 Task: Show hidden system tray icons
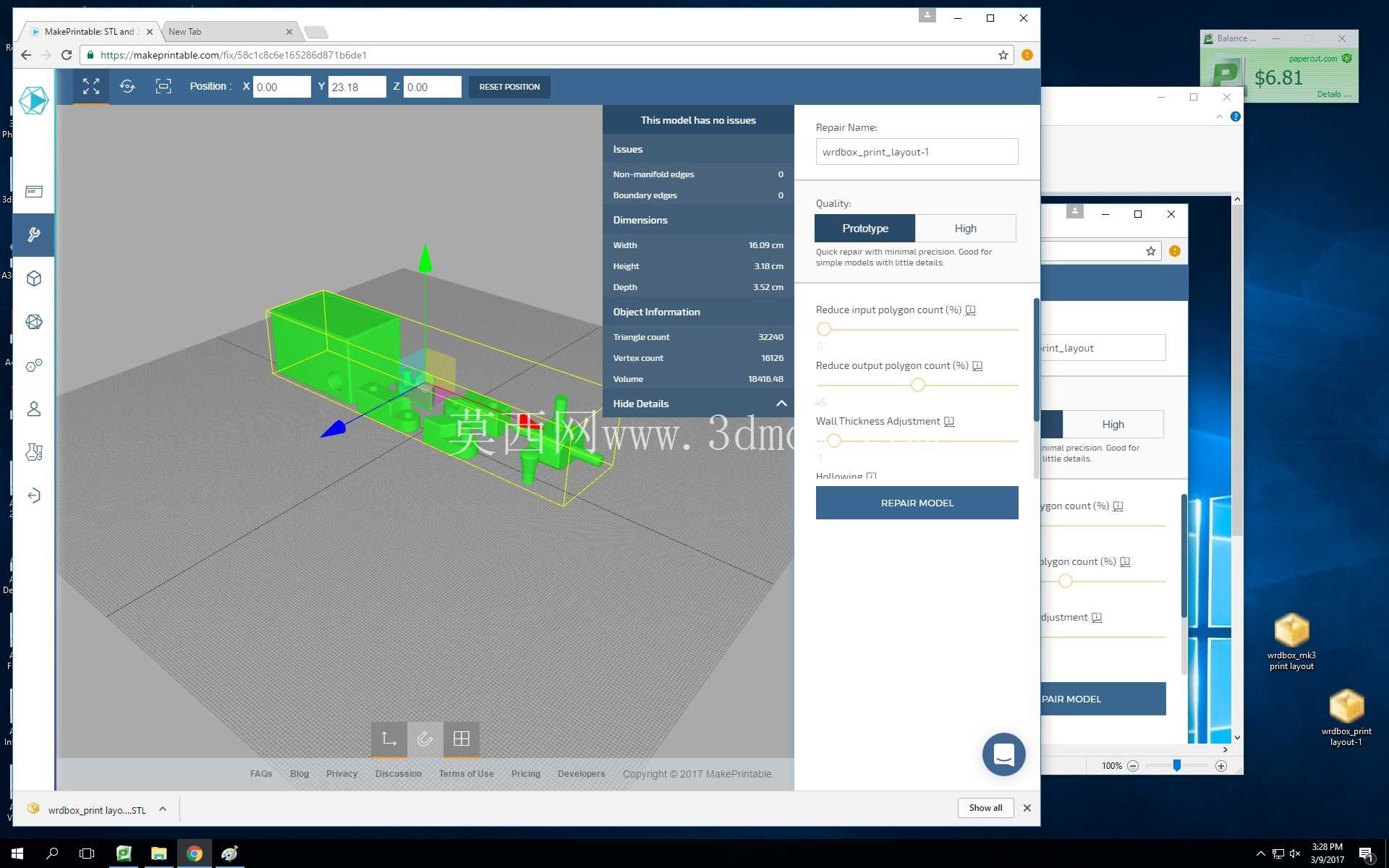(1260, 854)
